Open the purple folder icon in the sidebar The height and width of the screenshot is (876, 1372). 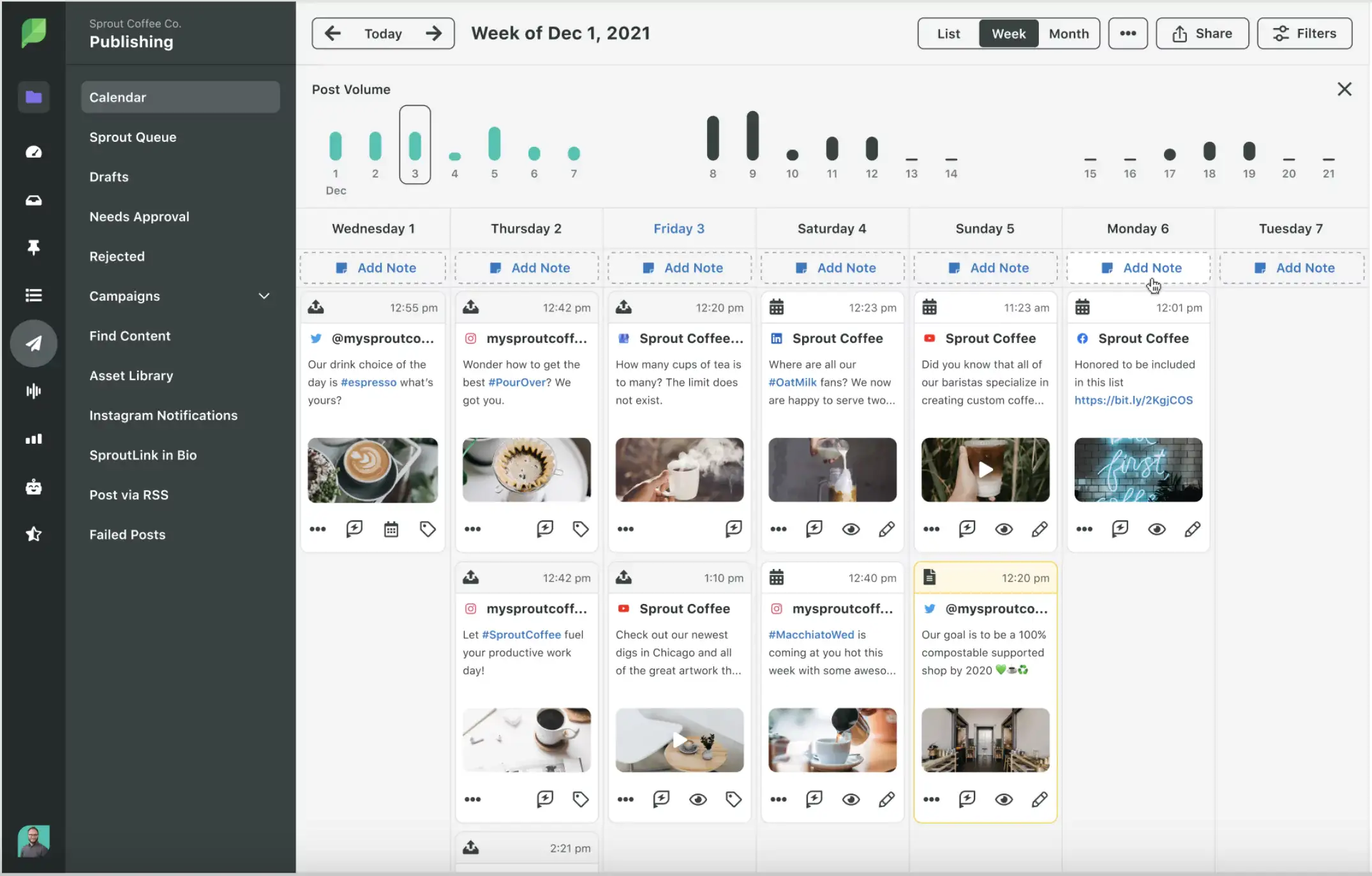pos(33,97)
